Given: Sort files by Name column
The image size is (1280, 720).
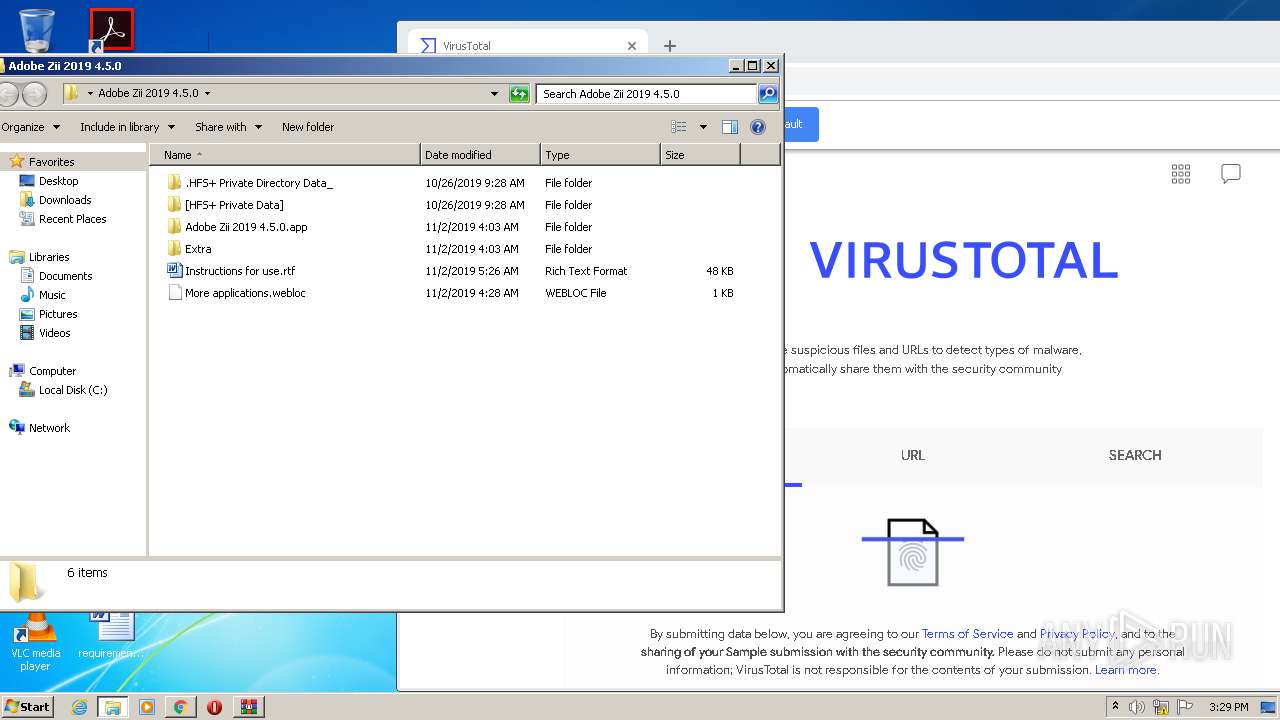Looking at the screenshot, I should (285, 155).
